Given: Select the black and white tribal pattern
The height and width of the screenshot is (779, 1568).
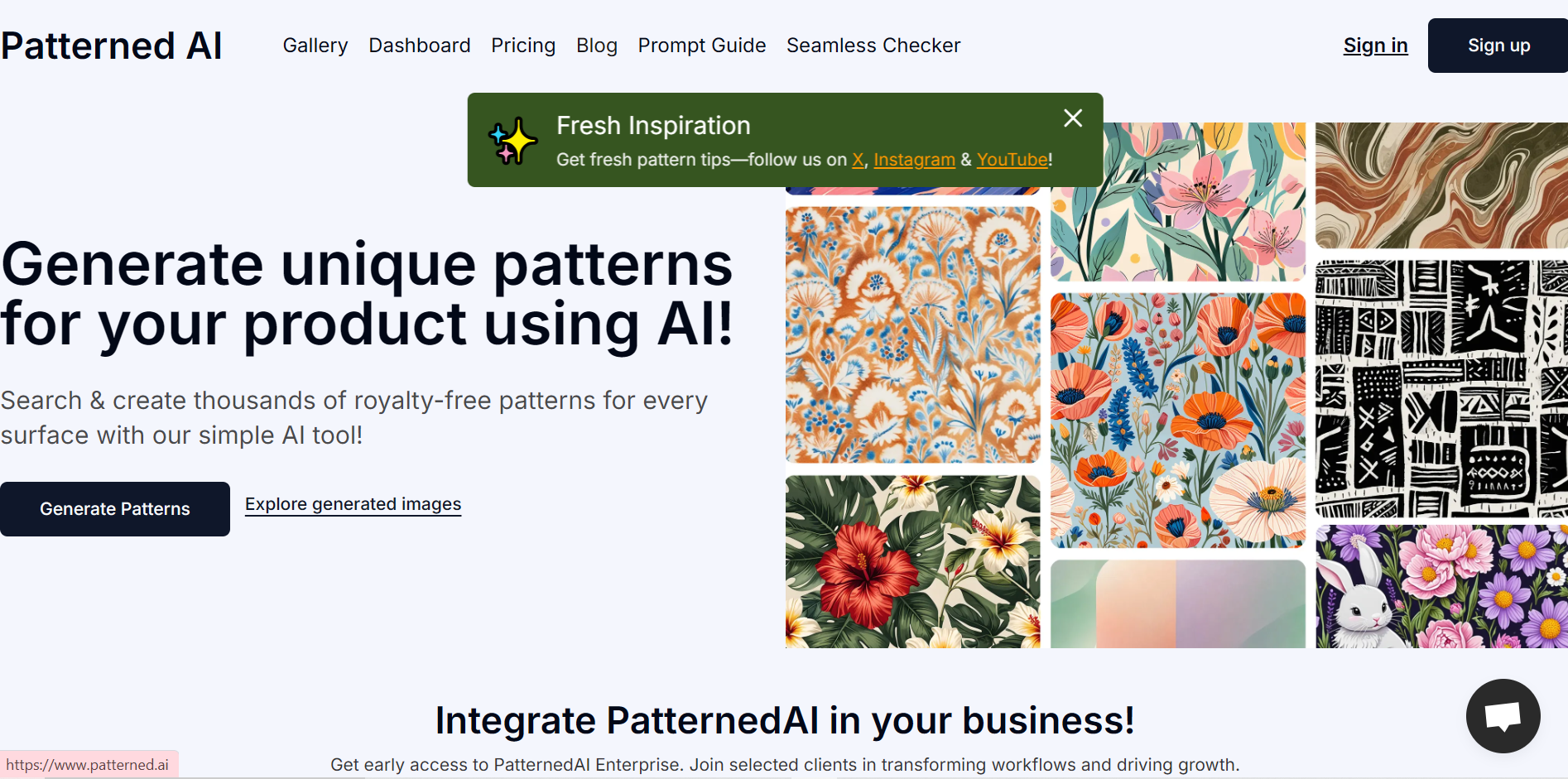Looking at the screenshot, I should 1441,389.
